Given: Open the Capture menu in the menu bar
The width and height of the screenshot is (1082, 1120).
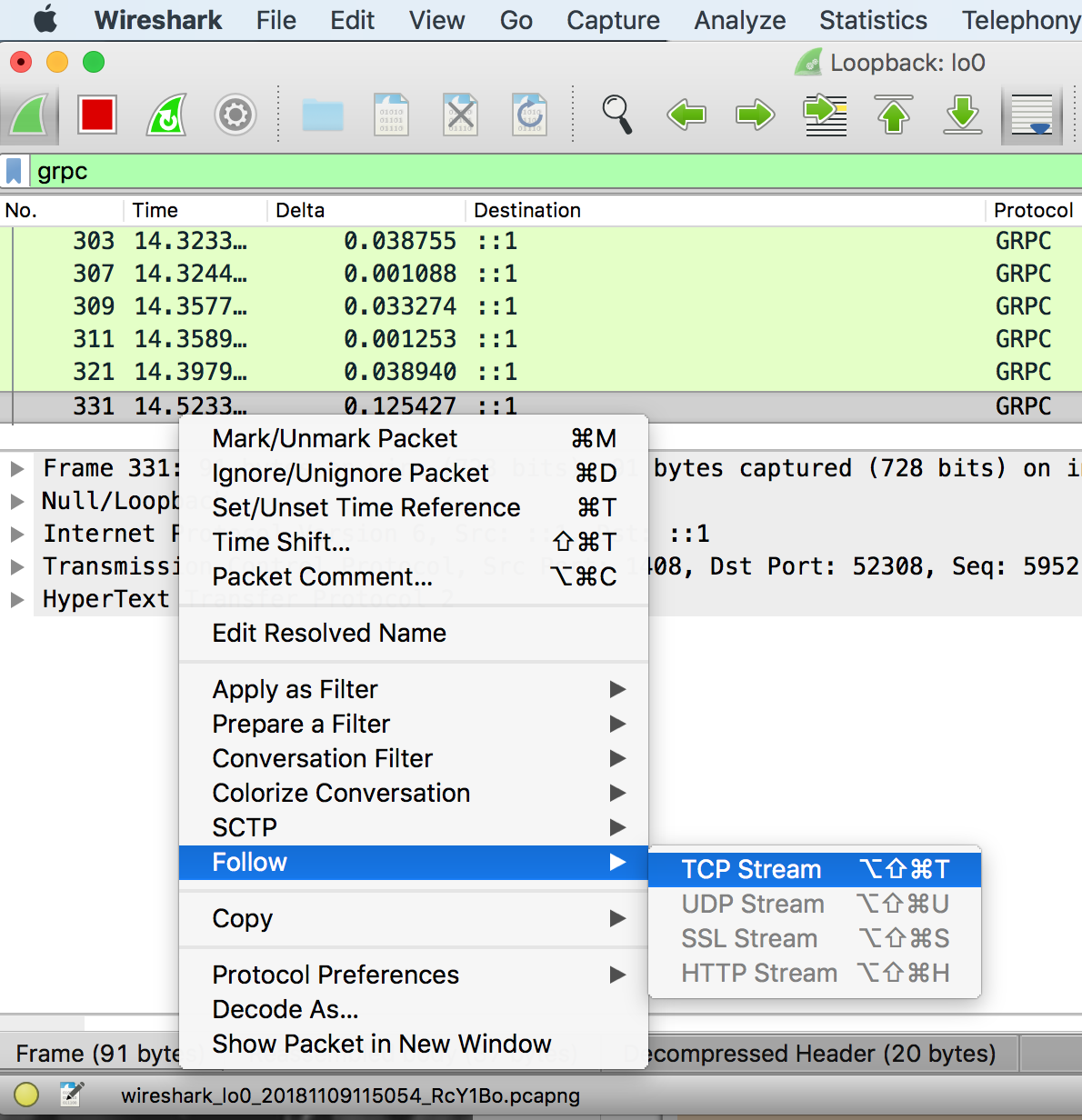Looking at the screenshot, I should [x=613, y=20].
